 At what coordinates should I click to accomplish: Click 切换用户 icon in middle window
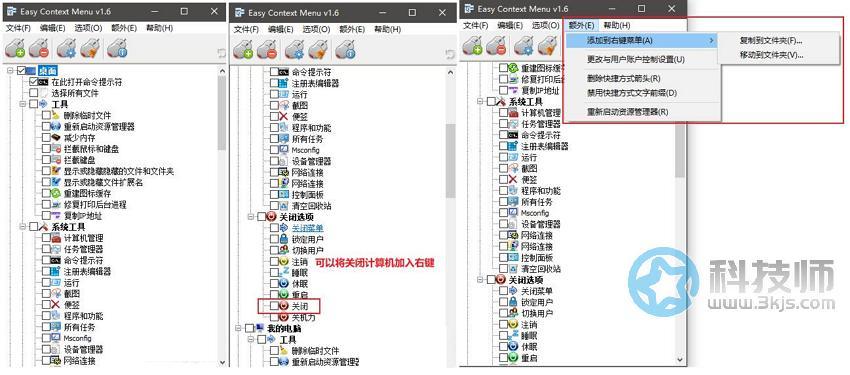(285, 250)
